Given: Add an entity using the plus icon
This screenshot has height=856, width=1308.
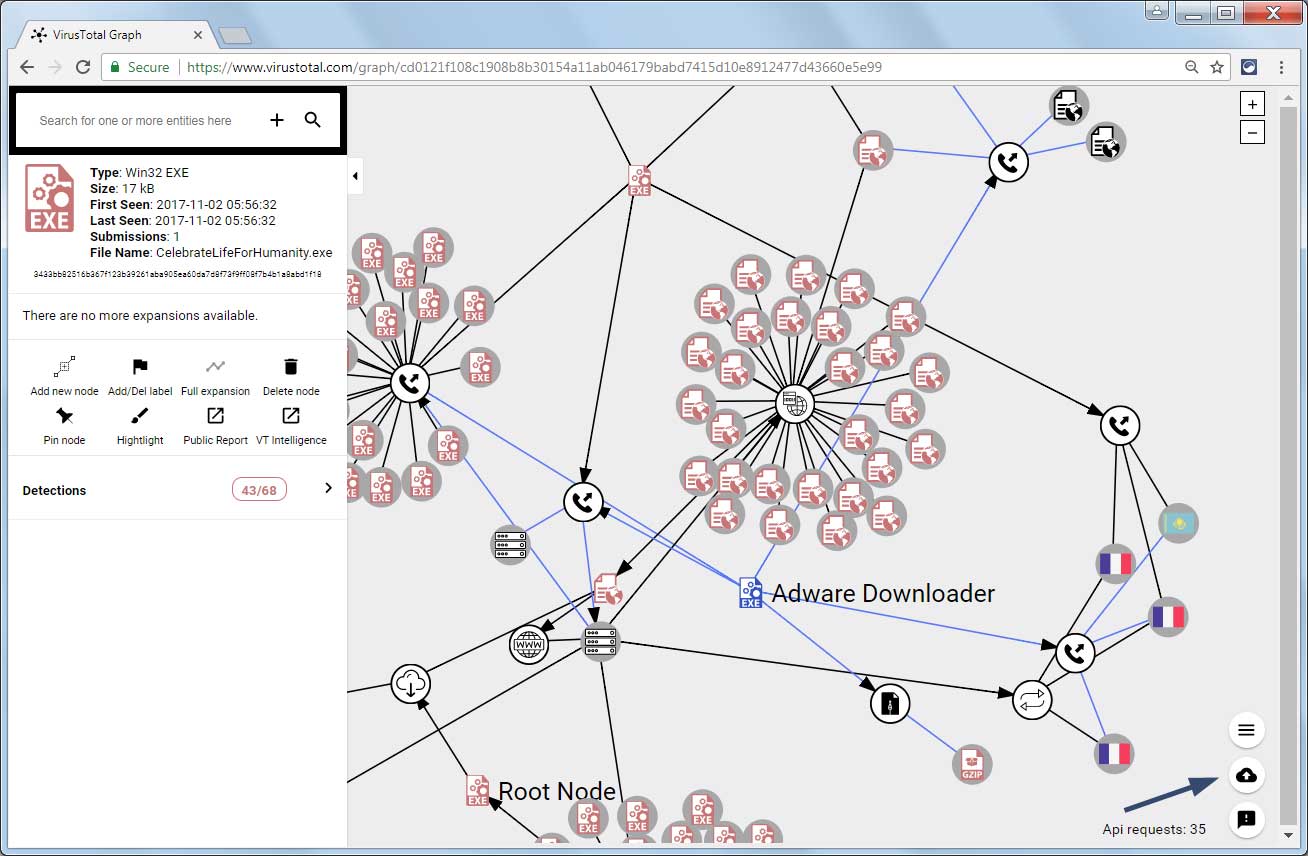Looking at the screenshot, I should pyautogui.click(x=277, y=119).
